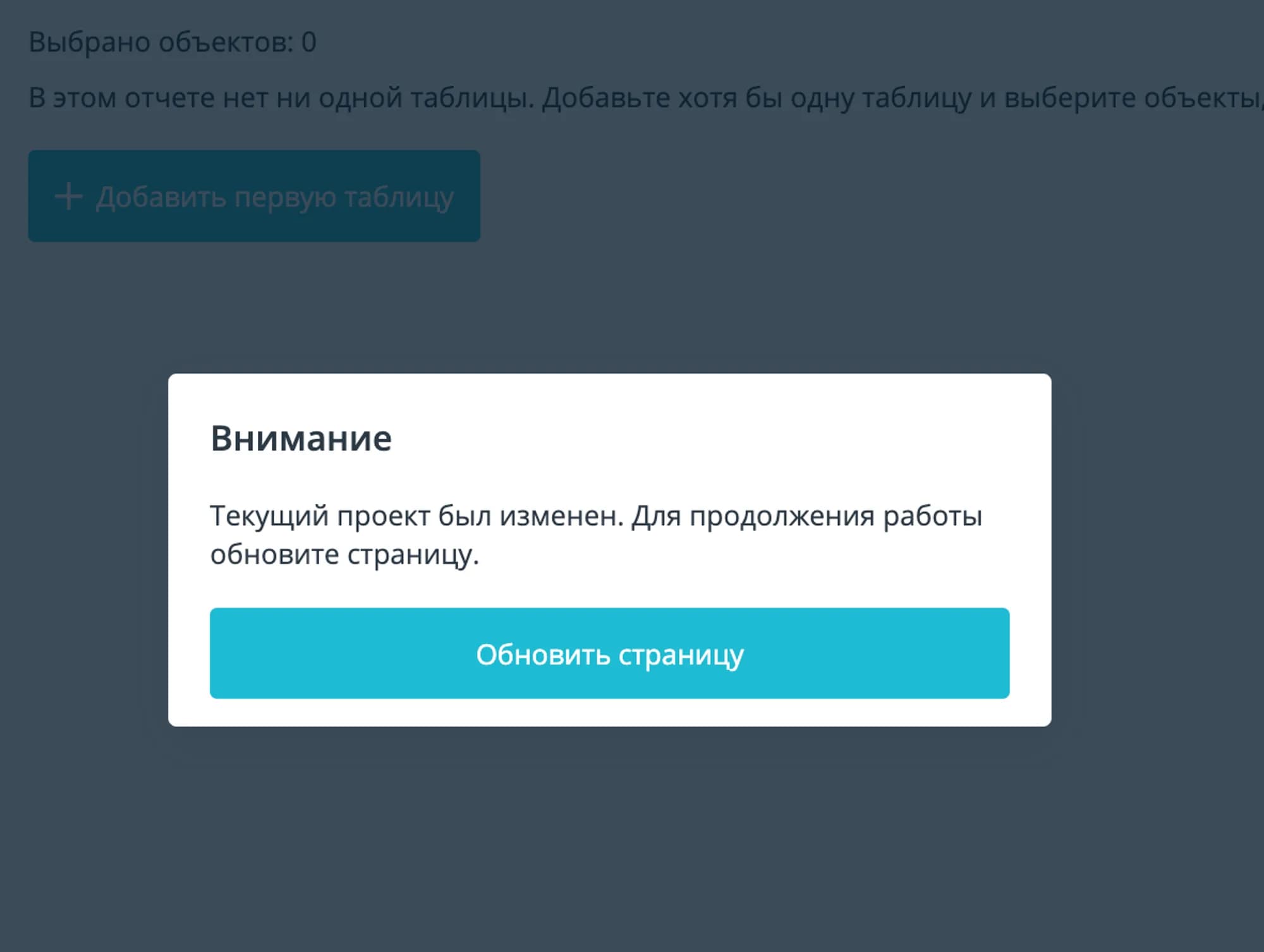Click the text "В этом отчете нет ни одной таблицы."
This screenshot has height=952, width=1264.
click(x=279, y=98)
